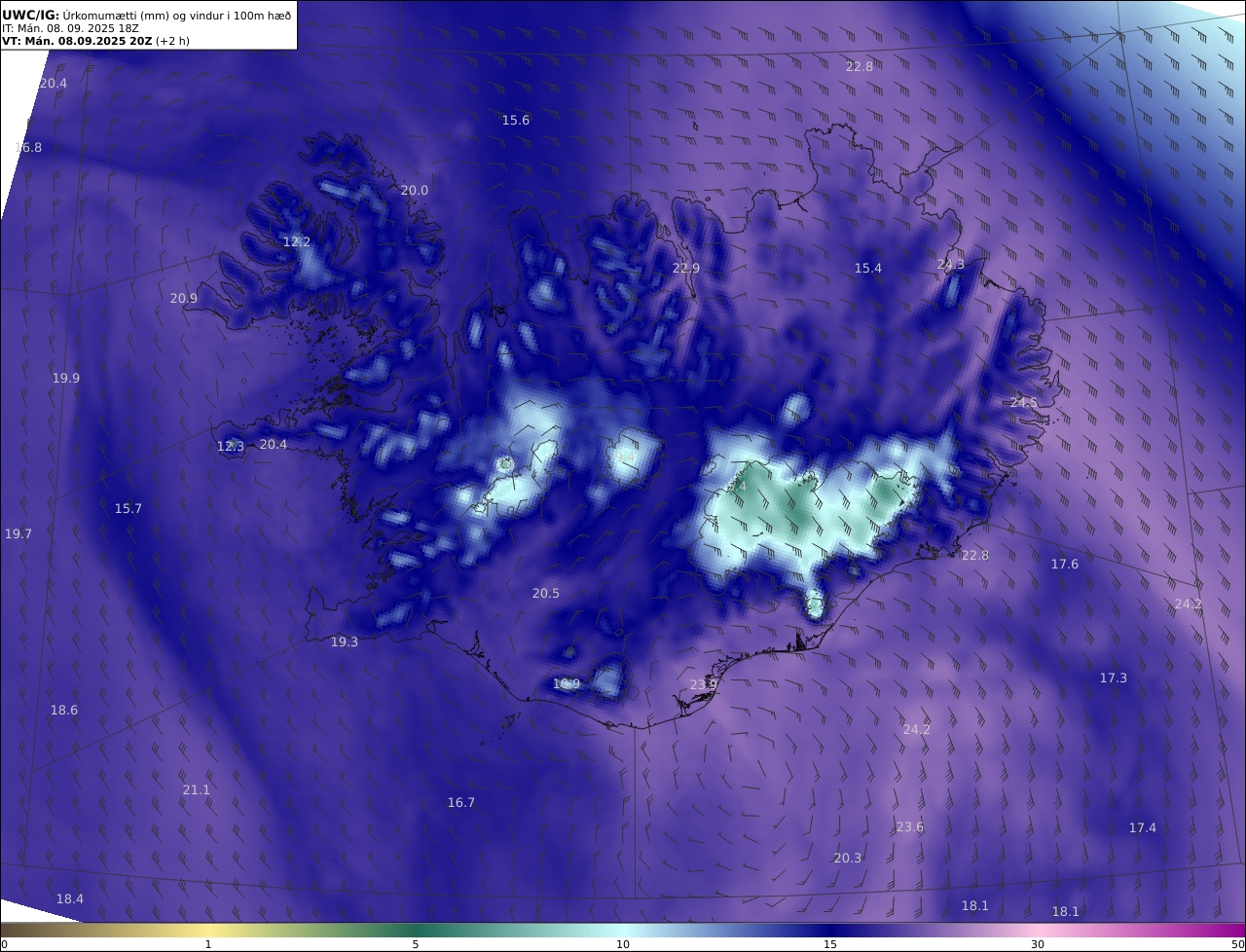Screen dimensions: 1246x952
Task: Click the 16.8 wind value label
Action: coord(28,148)
